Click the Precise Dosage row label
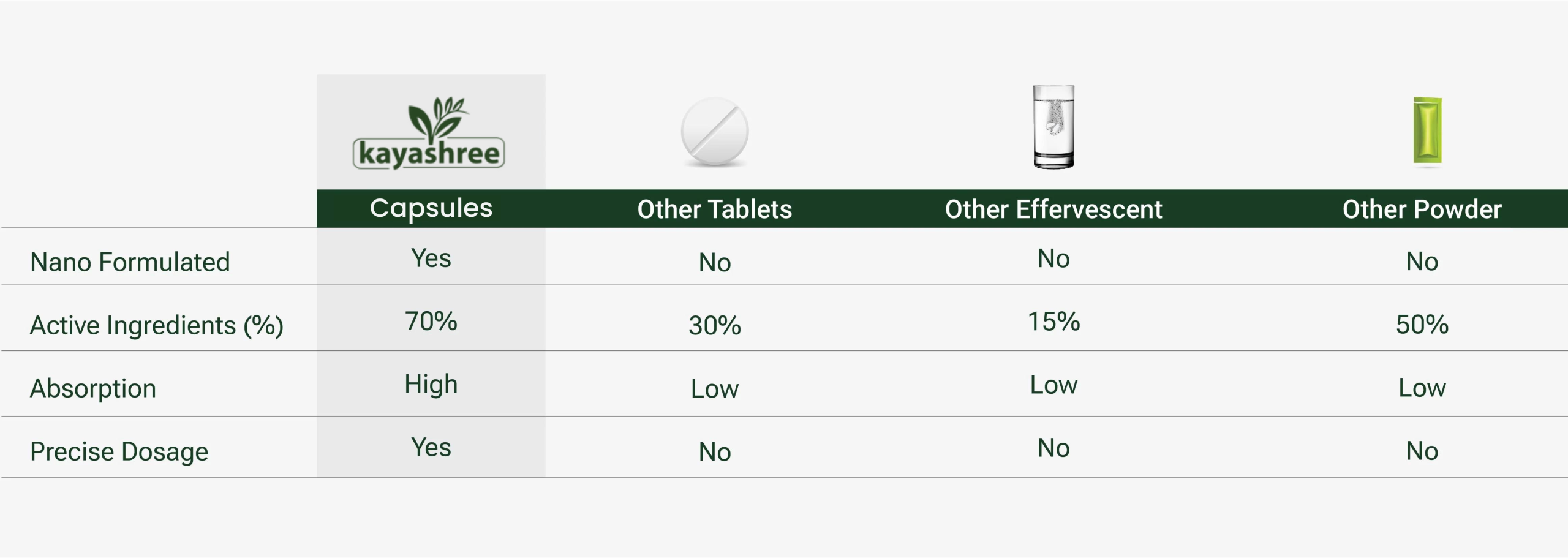This screenshot has width=1568, height=558. [x=119, y=451]
